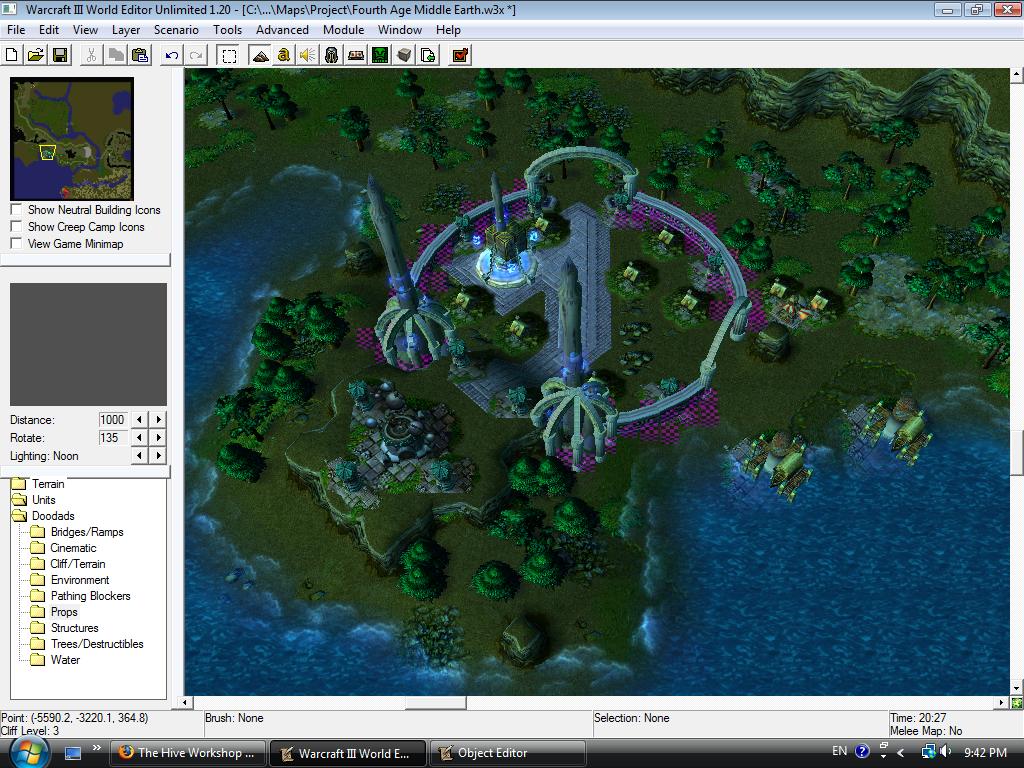Screen dimensions: 1024x768
Task: Undo the last action
Action: point(172,56)
